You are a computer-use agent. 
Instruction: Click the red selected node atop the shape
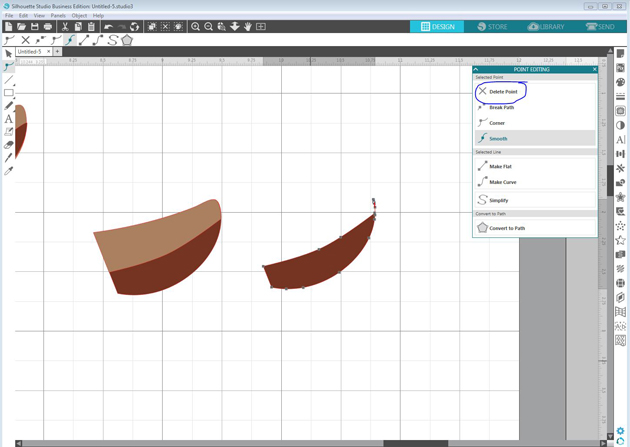[x=375, y=207]
